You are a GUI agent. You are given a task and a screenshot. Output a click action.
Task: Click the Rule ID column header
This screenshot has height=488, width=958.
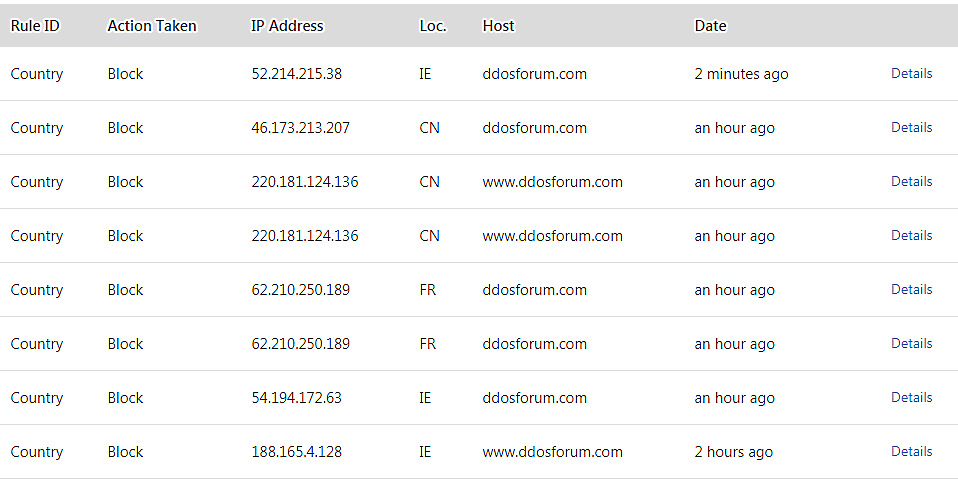pos(35,26)
